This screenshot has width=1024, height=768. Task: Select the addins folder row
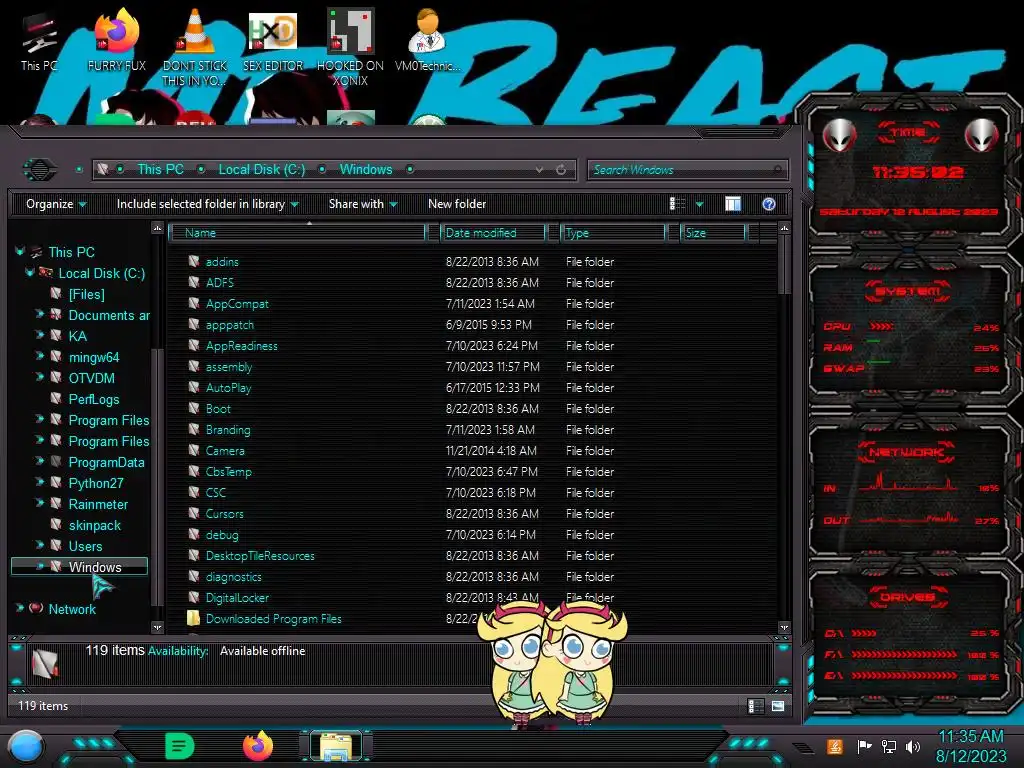pos(473,262)
